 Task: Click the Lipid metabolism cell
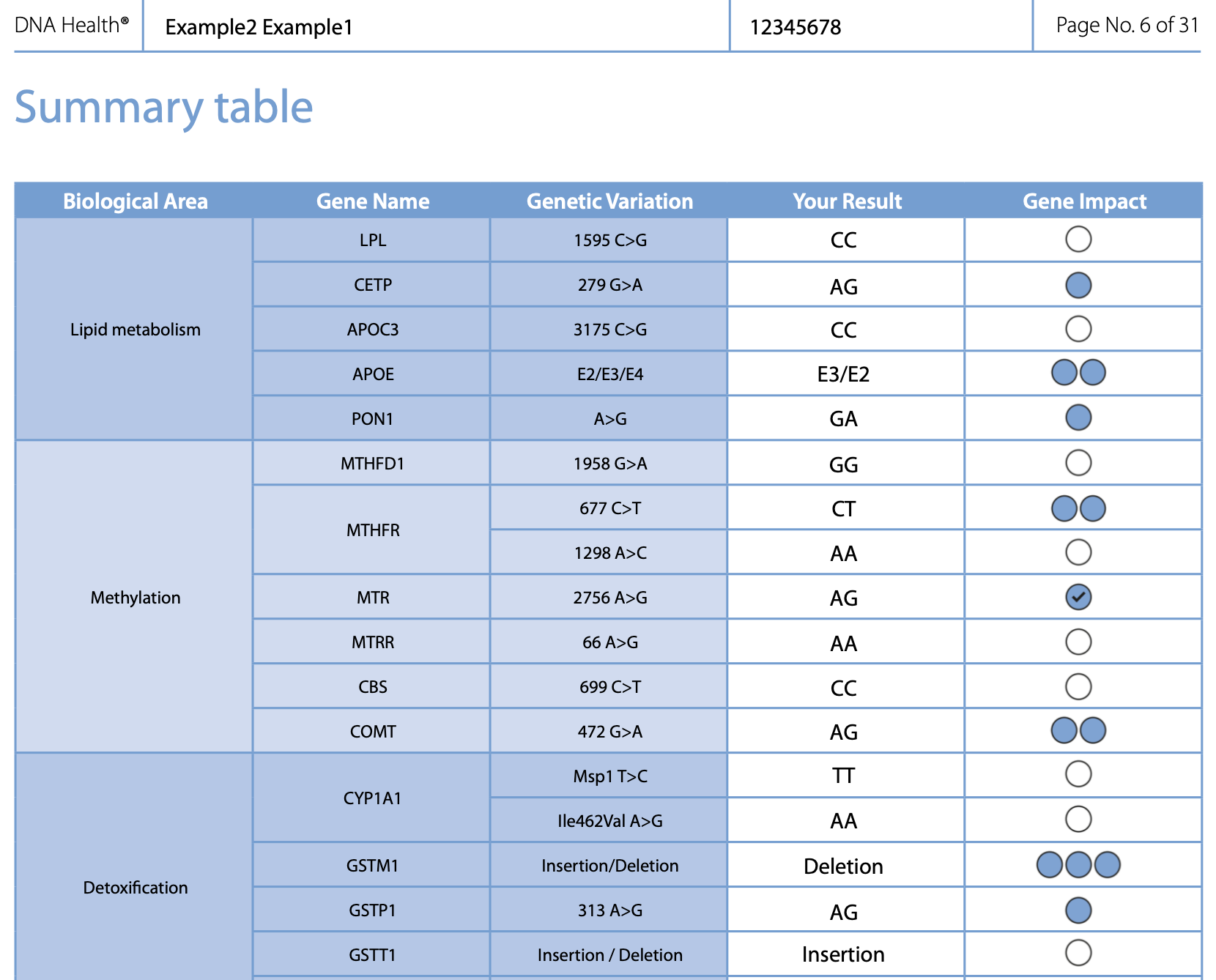point(136,330)
